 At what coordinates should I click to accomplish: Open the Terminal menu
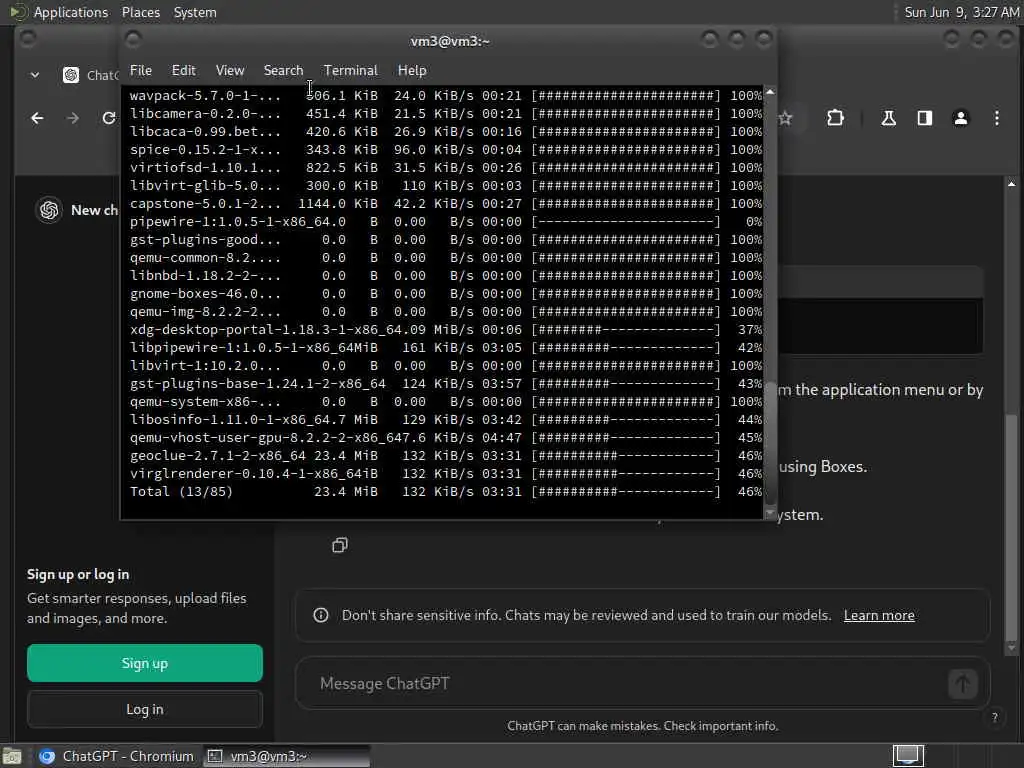[x=351, y=70]
